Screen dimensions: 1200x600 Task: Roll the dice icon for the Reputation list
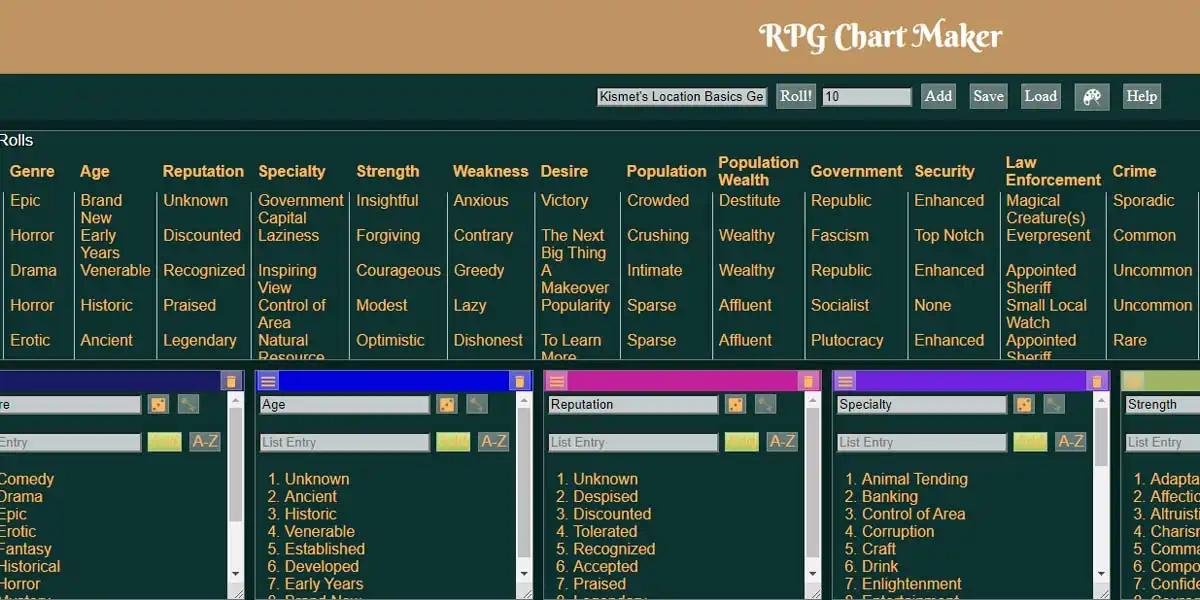coord(735,405)
